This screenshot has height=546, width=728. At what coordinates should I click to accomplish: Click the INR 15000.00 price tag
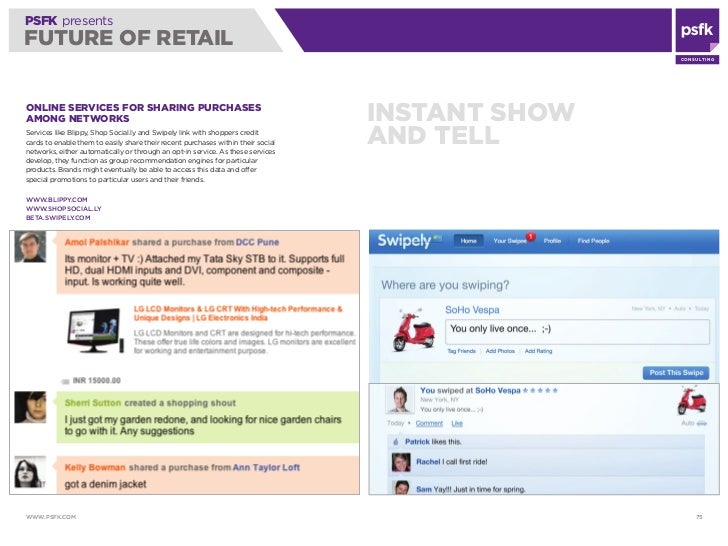91,381
